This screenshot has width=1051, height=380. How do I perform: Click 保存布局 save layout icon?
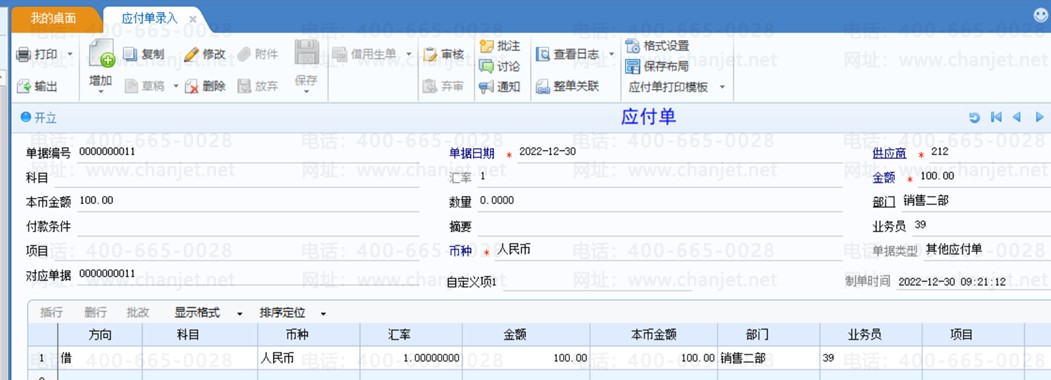(x=632, y=66)
